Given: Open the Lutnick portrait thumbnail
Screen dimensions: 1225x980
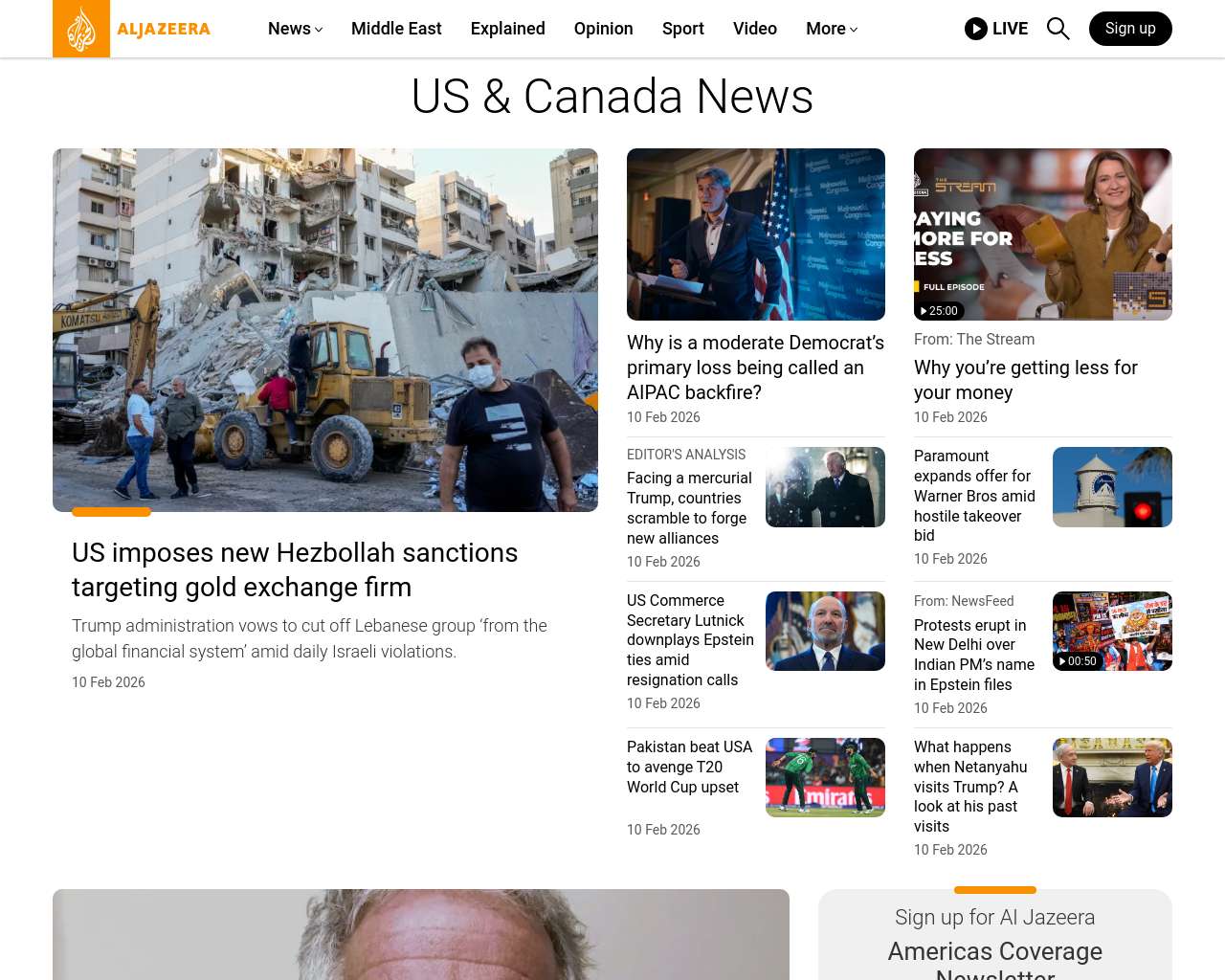Looking at the screenshot, I should (x=825, y=631).
